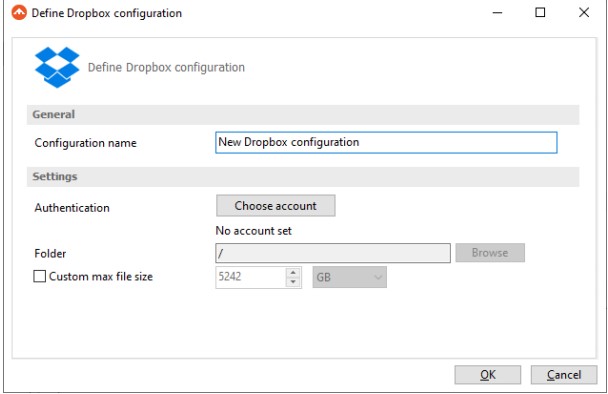
Task: Click the 'Define Dropbox configuration' heading beside logo
Action: (x=166, y=67)
